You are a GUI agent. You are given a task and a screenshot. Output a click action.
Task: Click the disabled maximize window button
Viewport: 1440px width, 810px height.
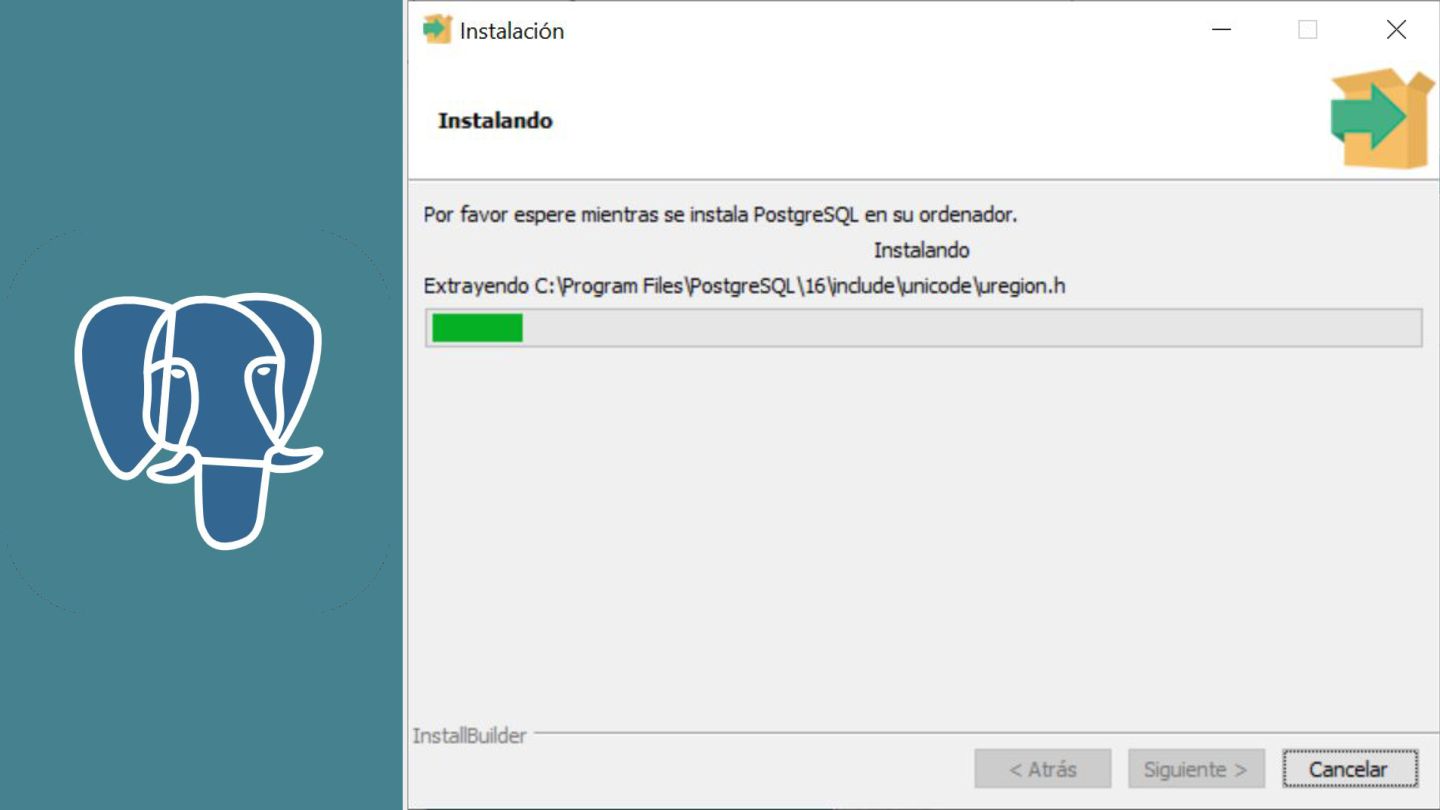click(1308, 30)
